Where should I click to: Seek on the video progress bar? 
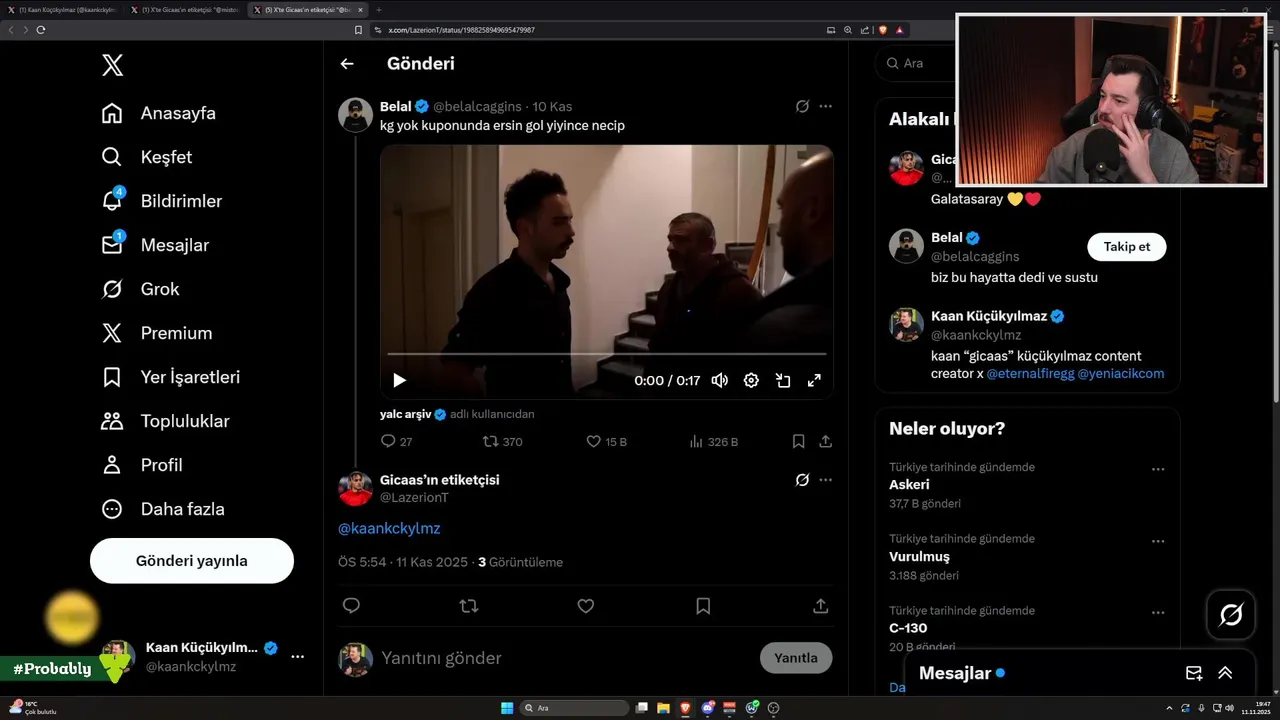point(607,354)
